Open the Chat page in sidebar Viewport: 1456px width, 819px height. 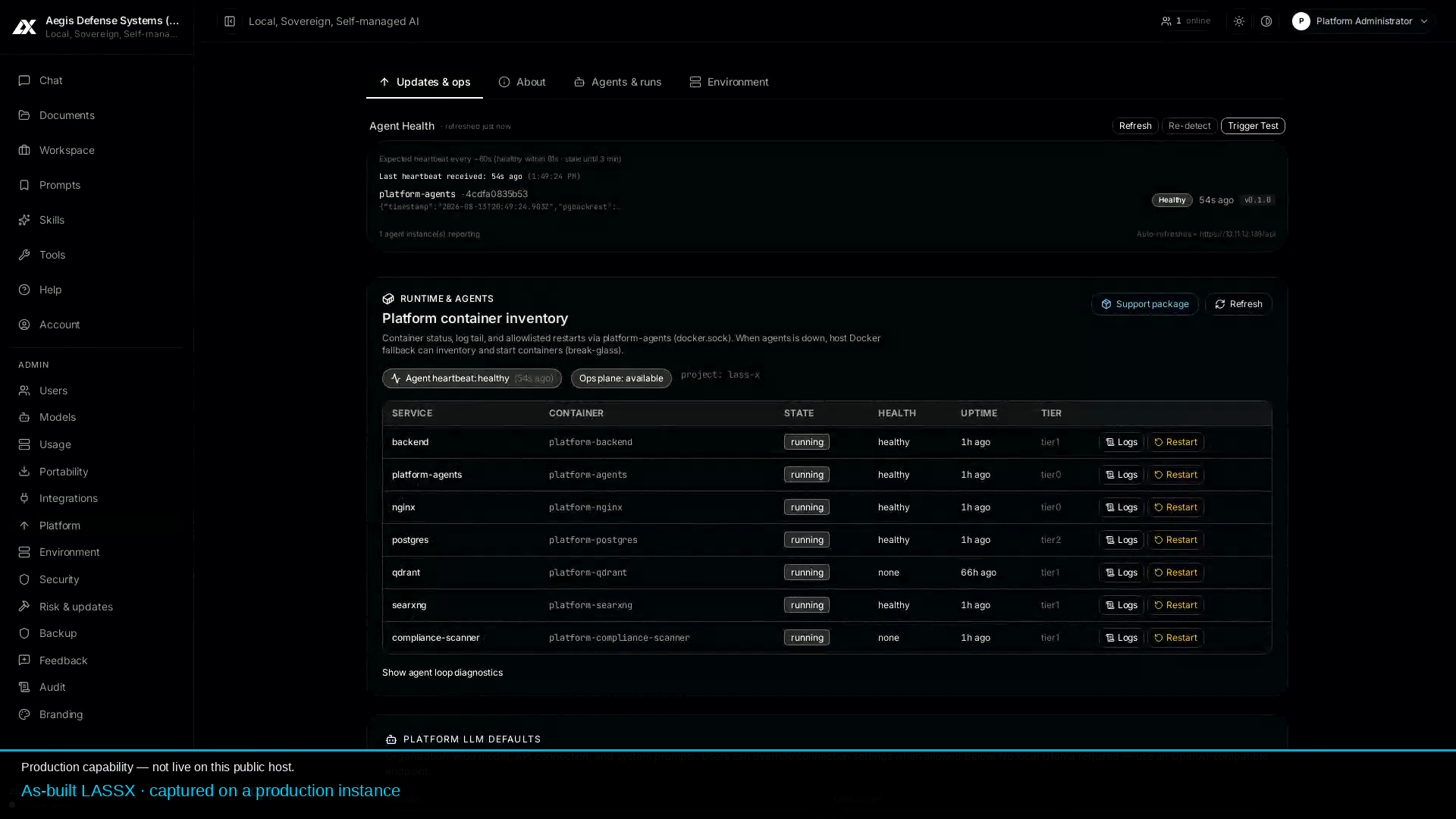[96, 80]
